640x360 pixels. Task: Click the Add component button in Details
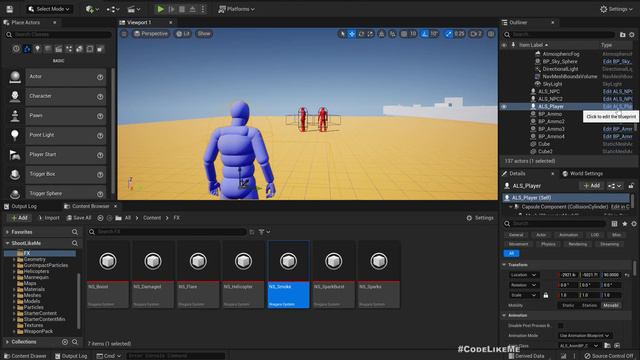point(591,186)
